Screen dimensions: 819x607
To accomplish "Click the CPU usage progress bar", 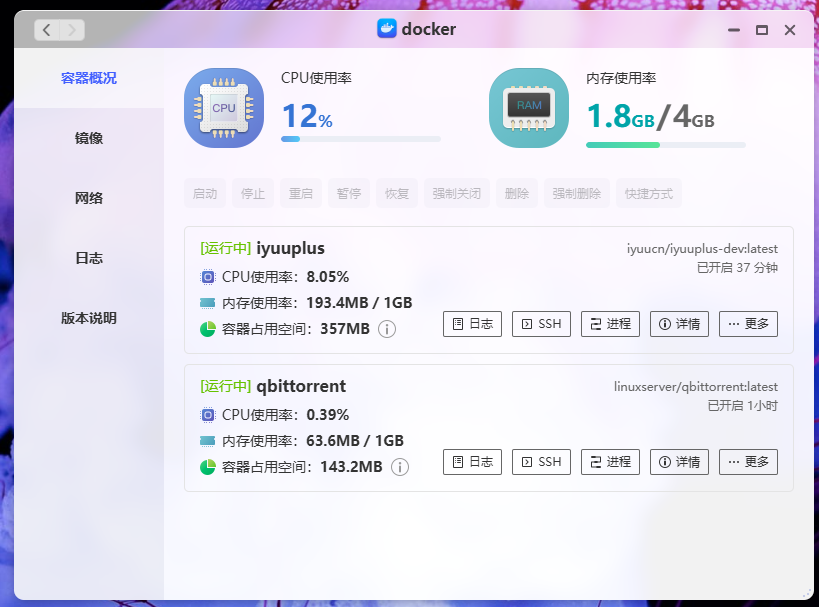I will [x=360, y=139].
